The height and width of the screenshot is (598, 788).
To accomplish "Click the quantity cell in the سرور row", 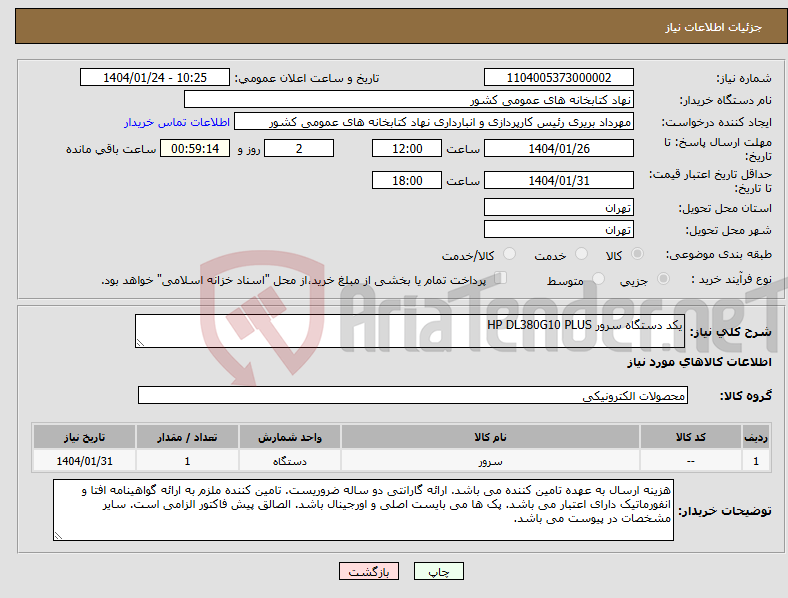I will pyautogui.click(x=187, y=461).
